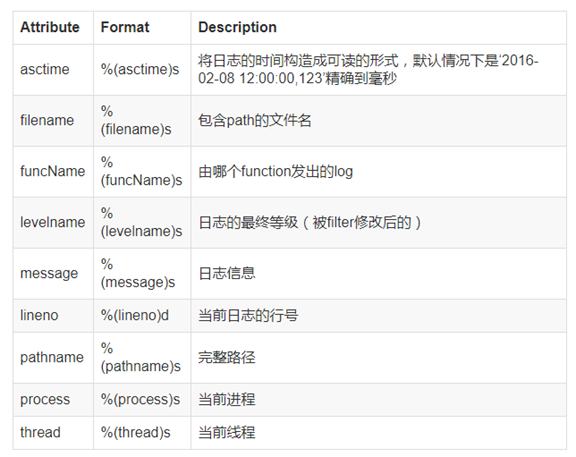Screen dimensions: 576x457
Task: Click the %(pathname)s format text
Action: pyautogui.click(x=141, y=357)
